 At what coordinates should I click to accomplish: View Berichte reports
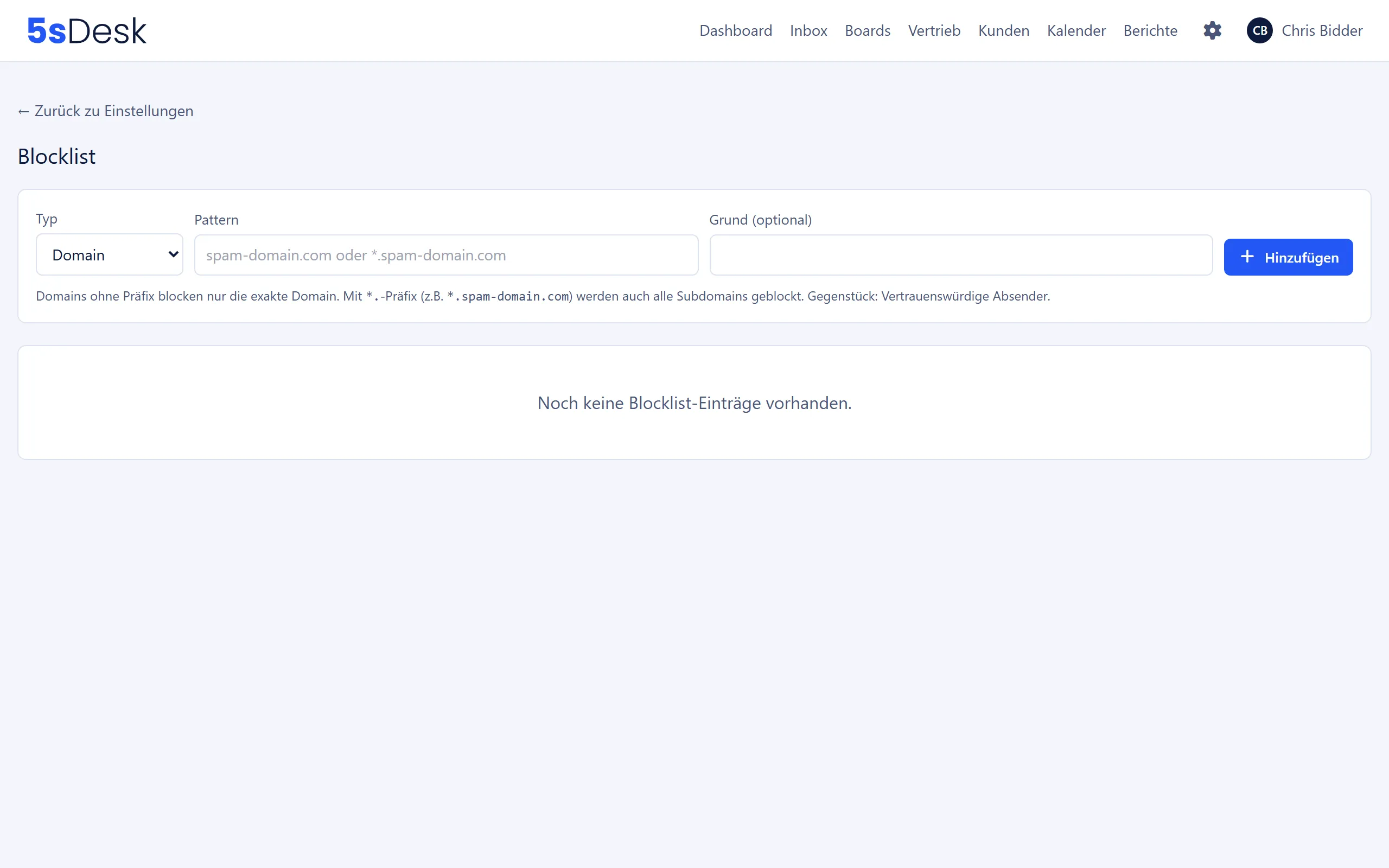[1150, 30]
